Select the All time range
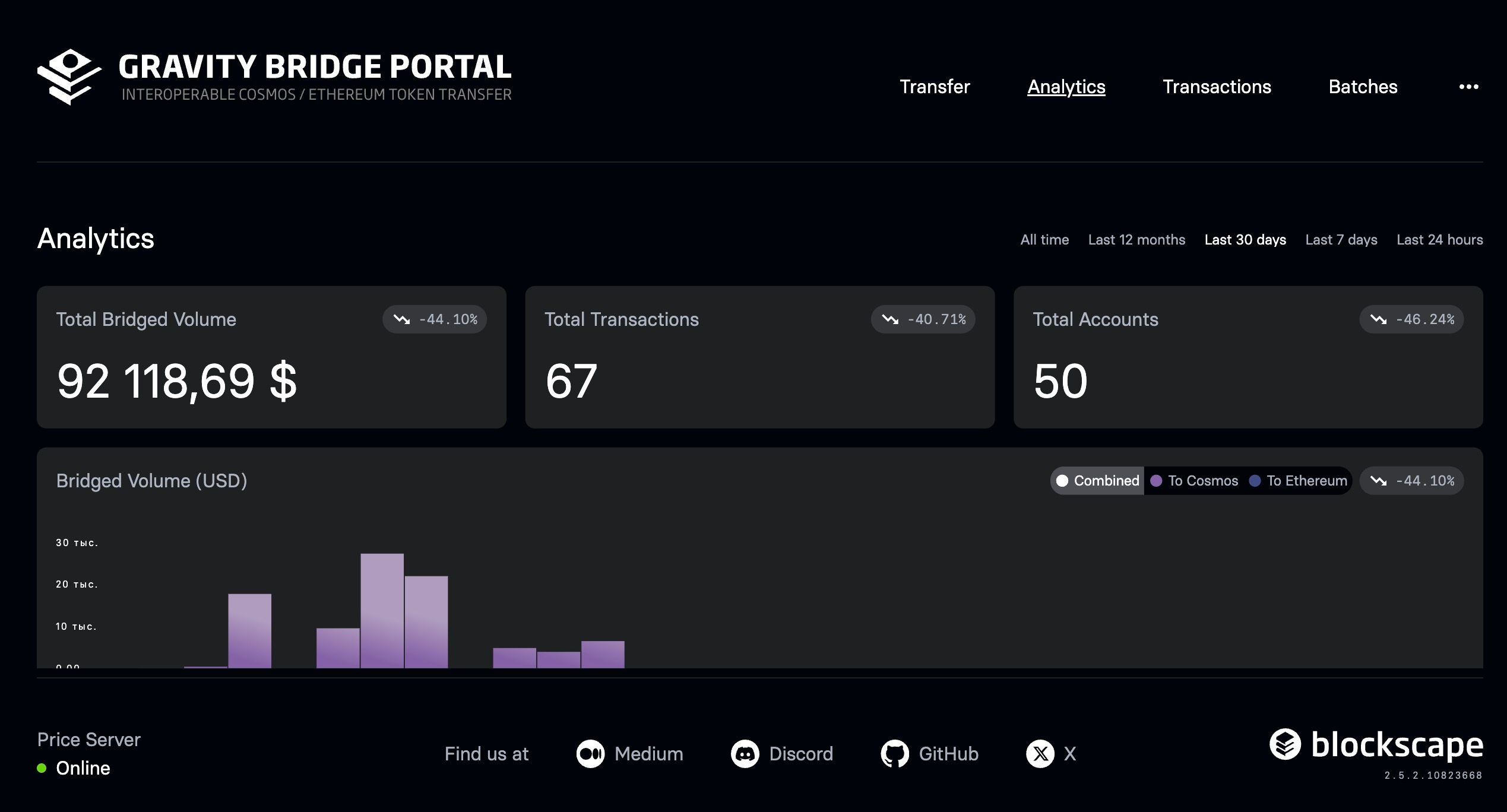The image size is (1507, 812). (1044, 240)
